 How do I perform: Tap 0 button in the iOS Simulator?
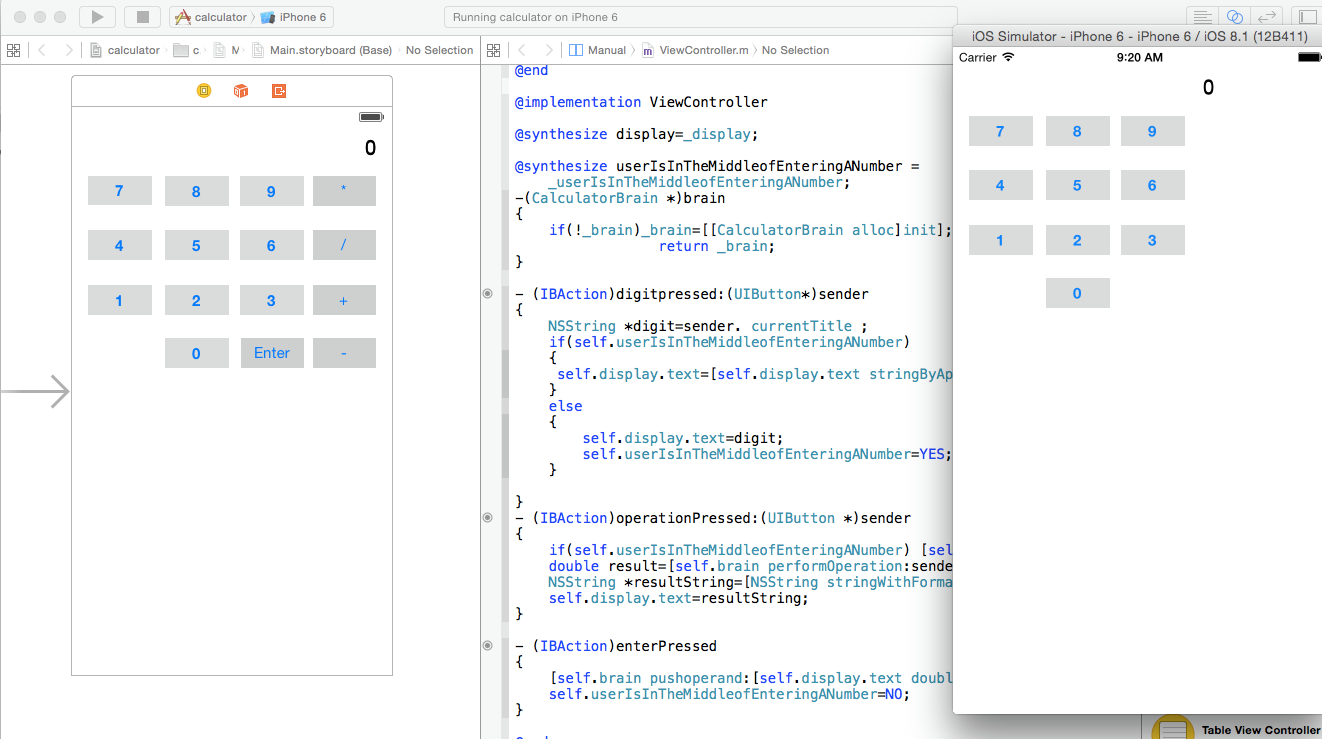[1077, 293]
